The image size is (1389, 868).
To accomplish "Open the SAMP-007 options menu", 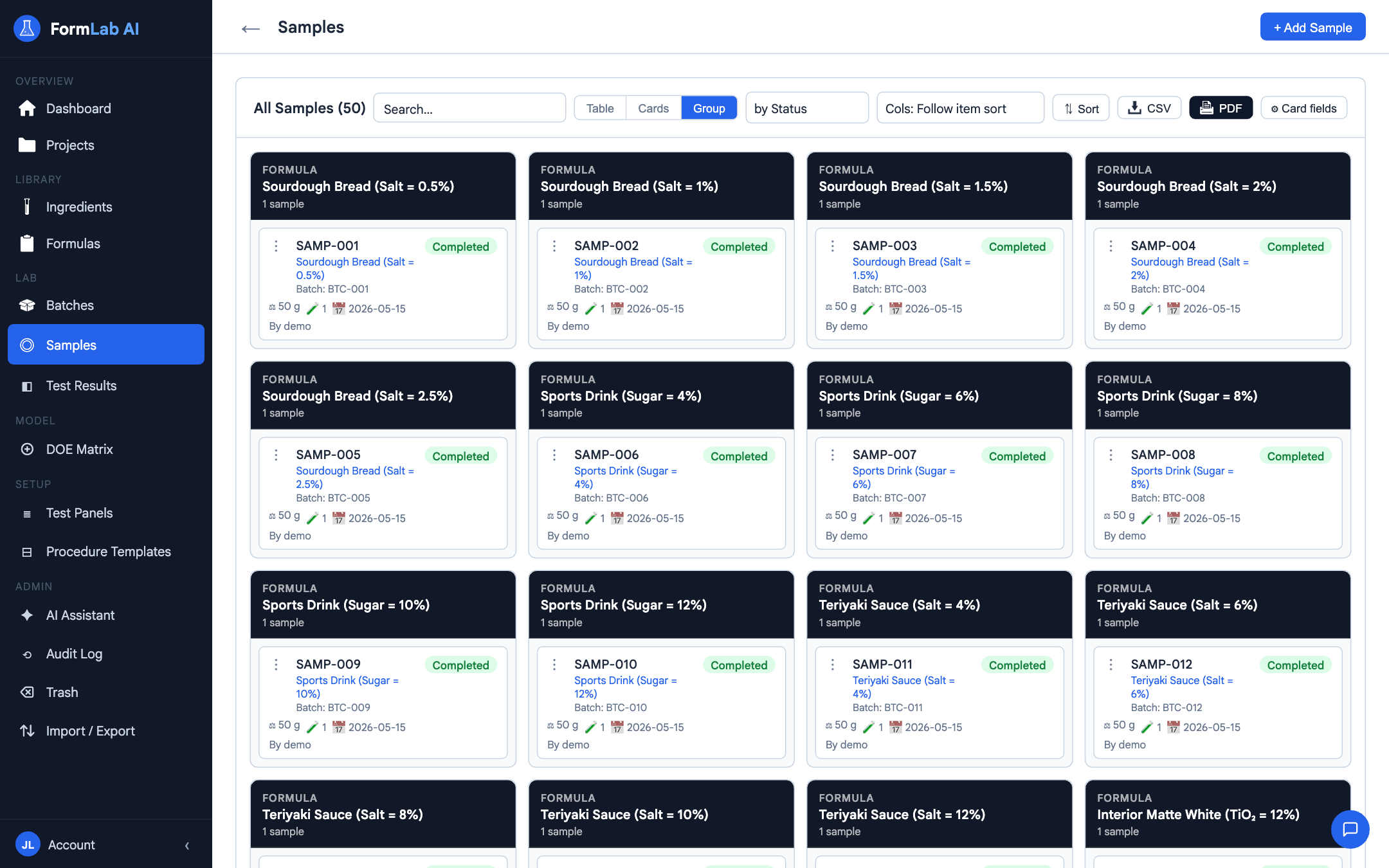I will pos(833,455).
